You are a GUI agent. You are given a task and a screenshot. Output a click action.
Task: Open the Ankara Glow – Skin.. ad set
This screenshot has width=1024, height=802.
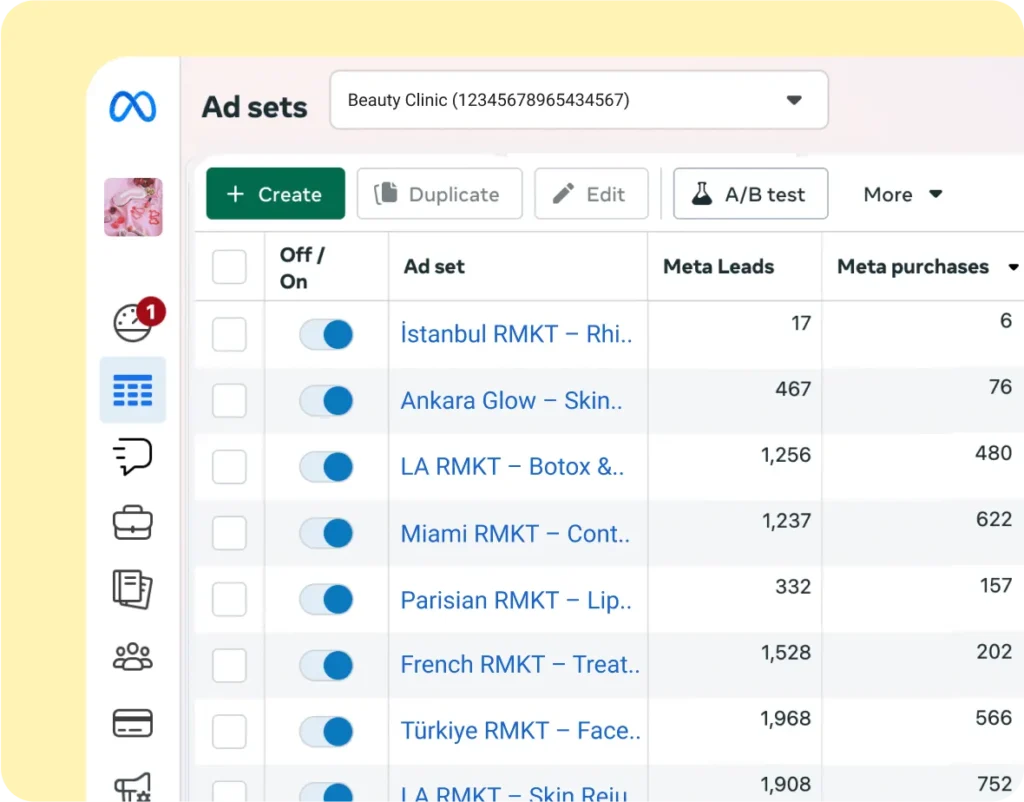[x=511, y=400]
